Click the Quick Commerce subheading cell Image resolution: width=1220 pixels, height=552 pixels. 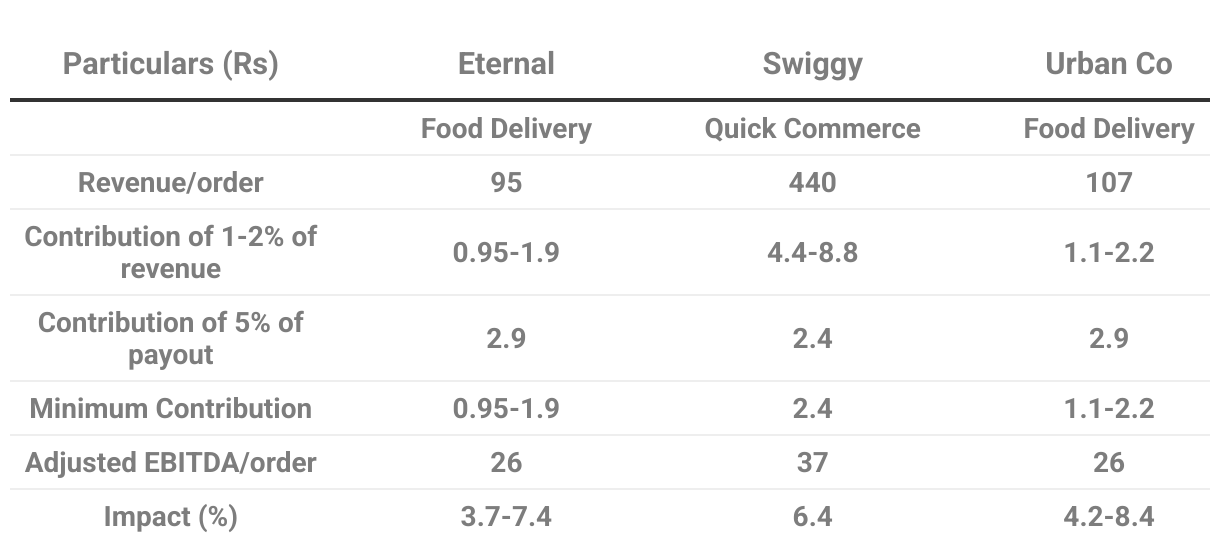pos(812,129)
